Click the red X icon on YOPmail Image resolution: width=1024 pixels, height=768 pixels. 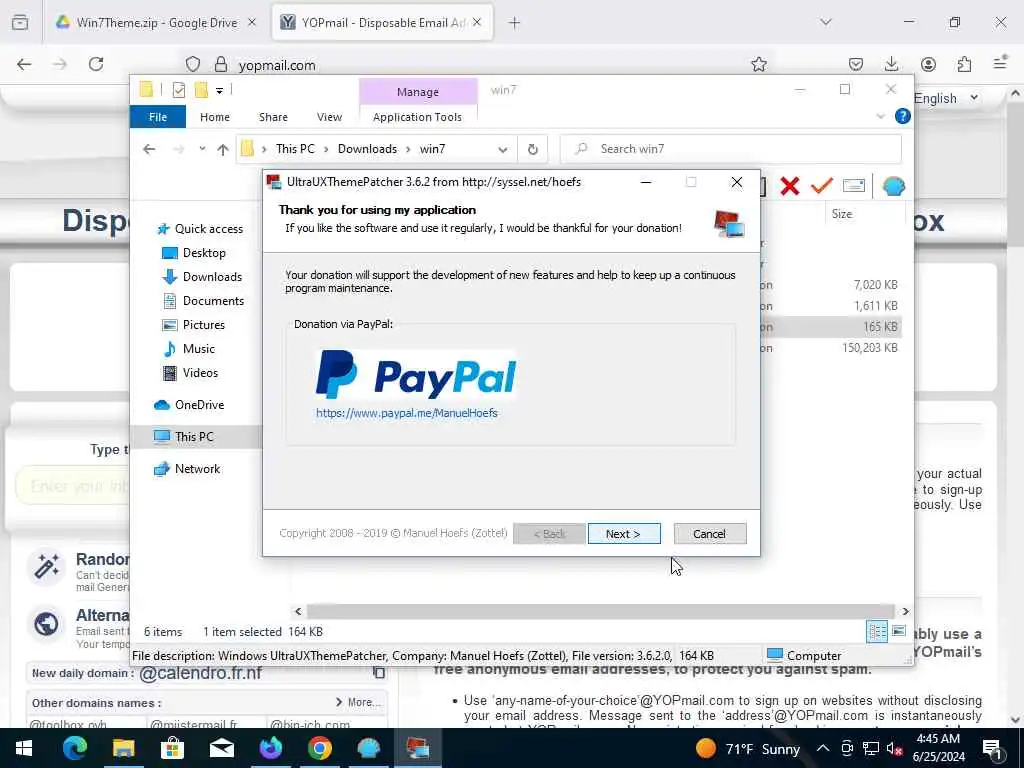[790, 186]
